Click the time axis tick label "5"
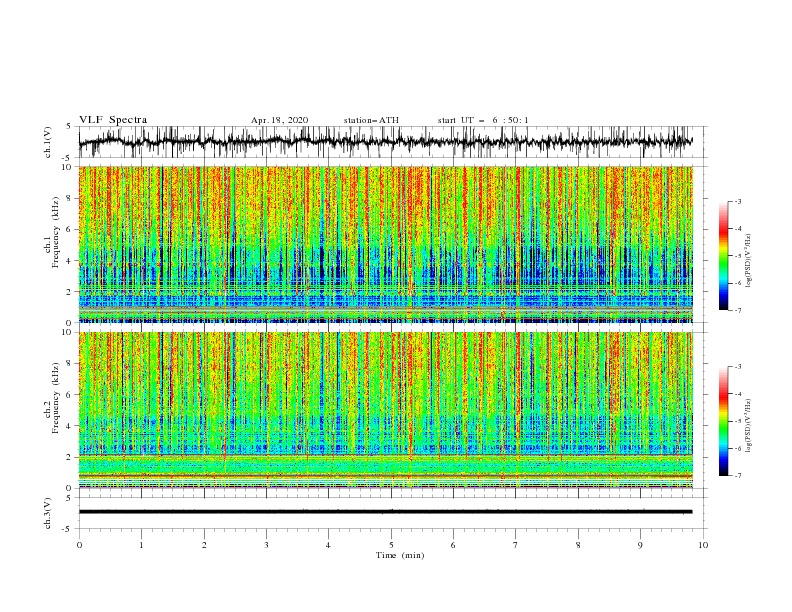The image size is (792, 612). click(391, 545)
